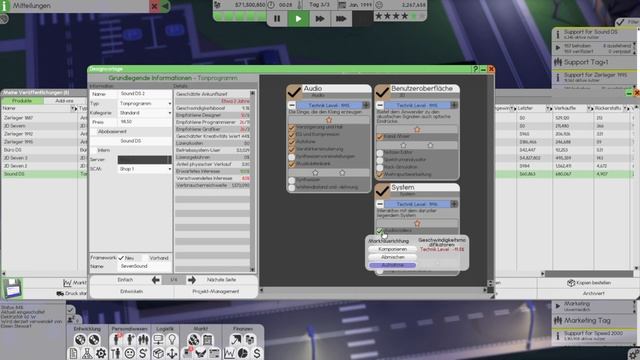Click the Preis input field

(x=145, y=122)
